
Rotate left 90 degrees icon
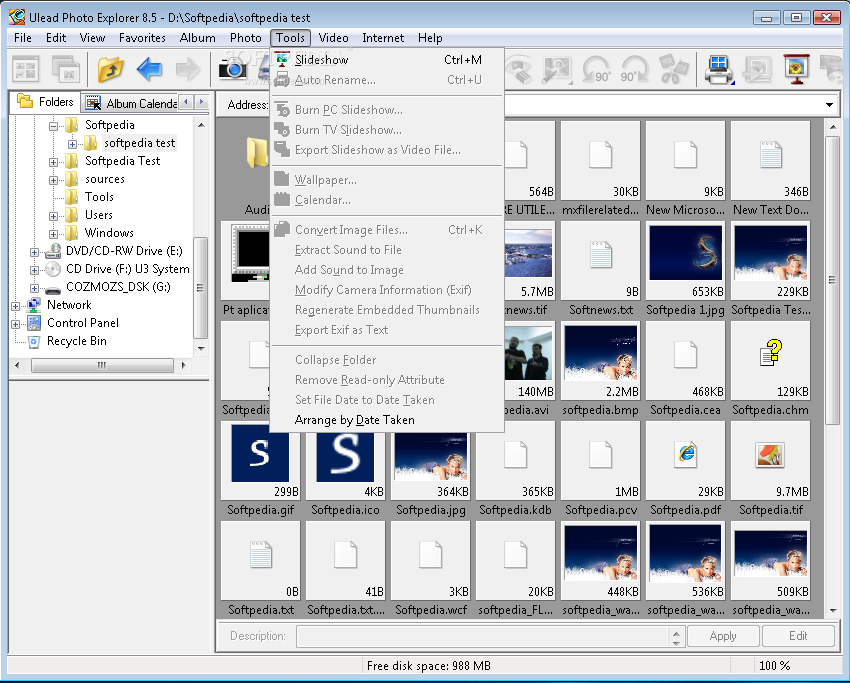click(x=597, y=69)
